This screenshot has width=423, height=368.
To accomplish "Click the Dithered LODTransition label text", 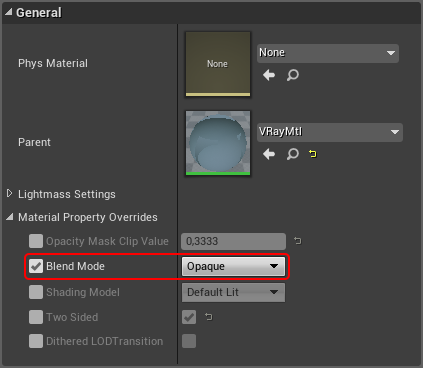I will [105, 341].
